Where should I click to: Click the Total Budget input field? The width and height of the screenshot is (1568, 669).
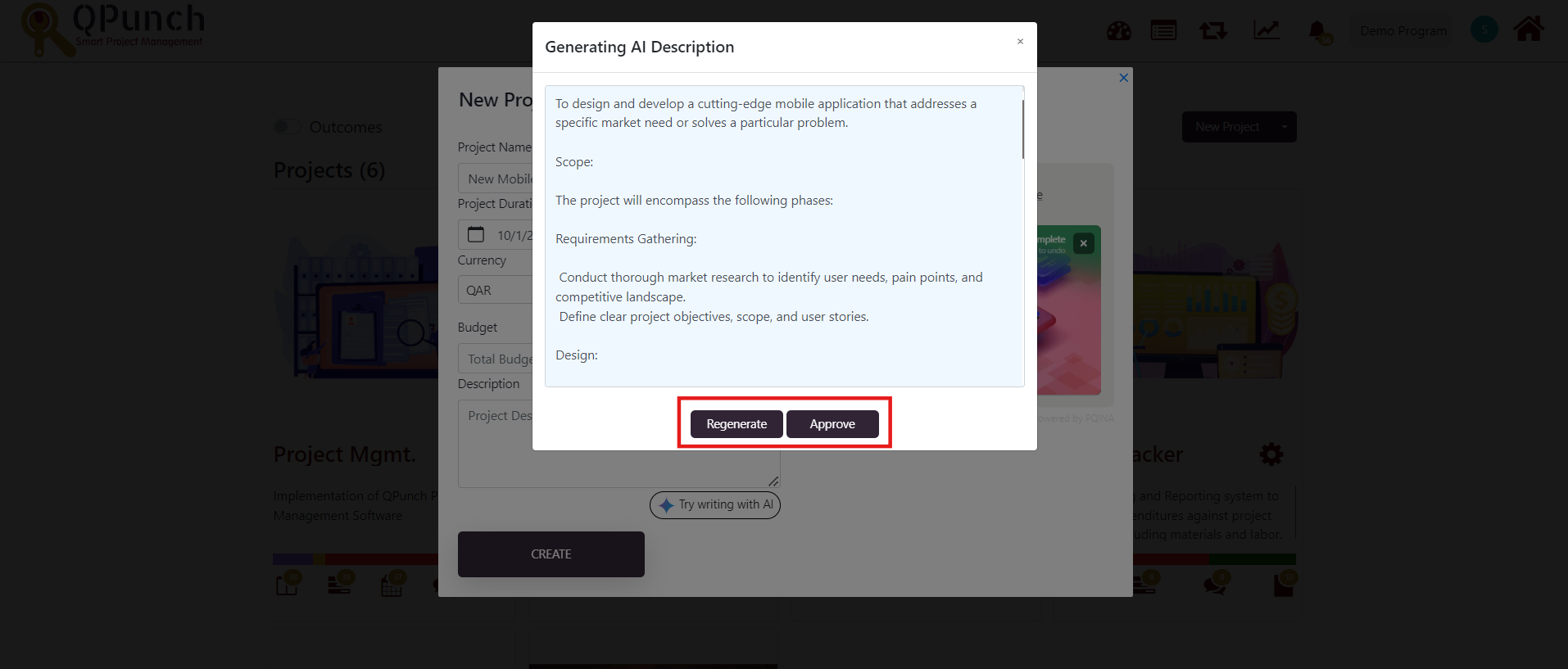coord(496,359)
